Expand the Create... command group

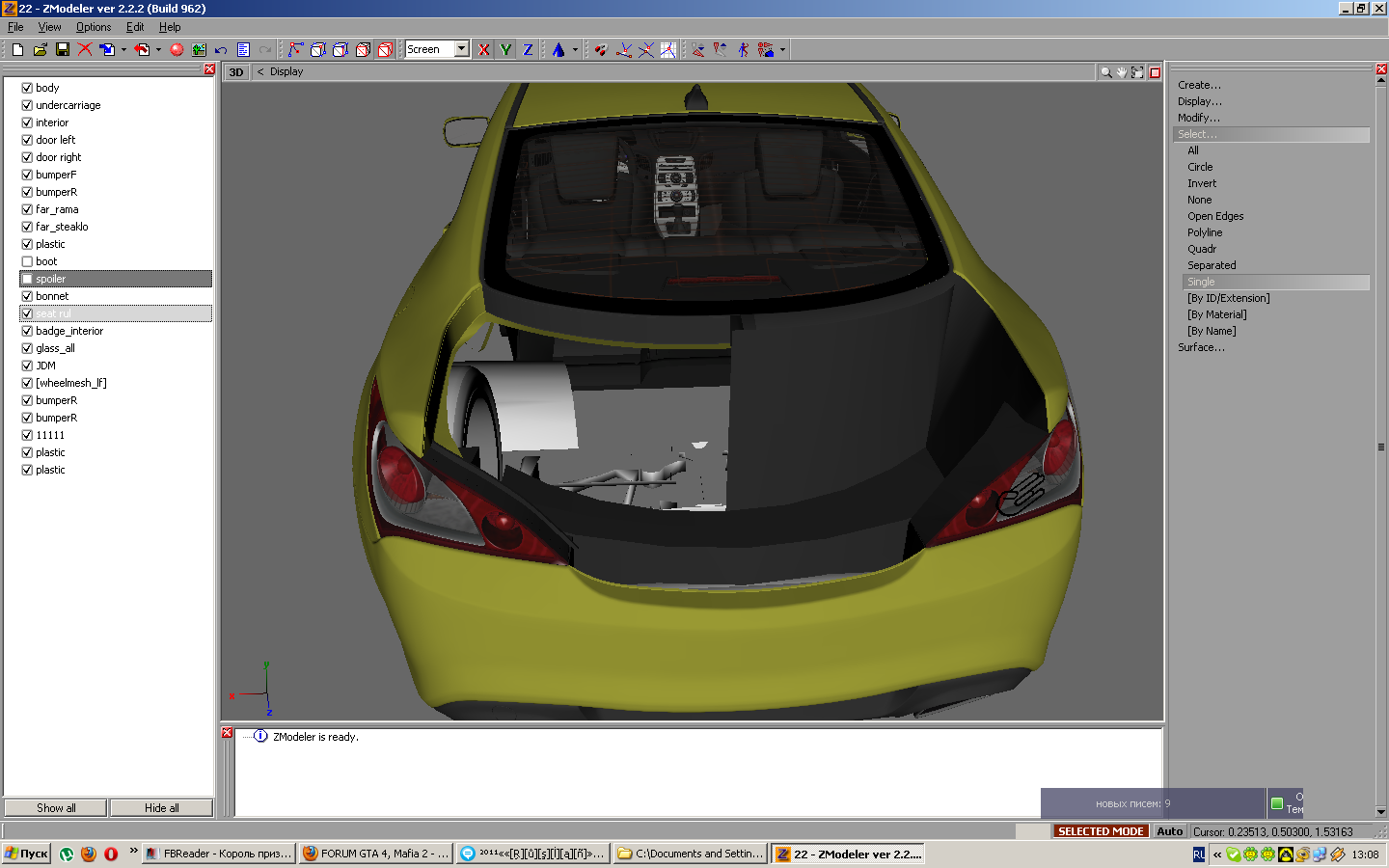click(1199, 85)
